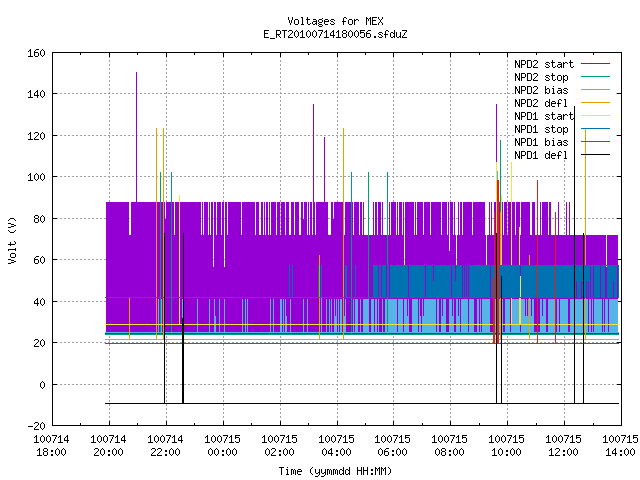Viewport: 640px width, 480px height.
Task: Click the 'Volt (V)' y-axis label
Action: coord(13,240)
